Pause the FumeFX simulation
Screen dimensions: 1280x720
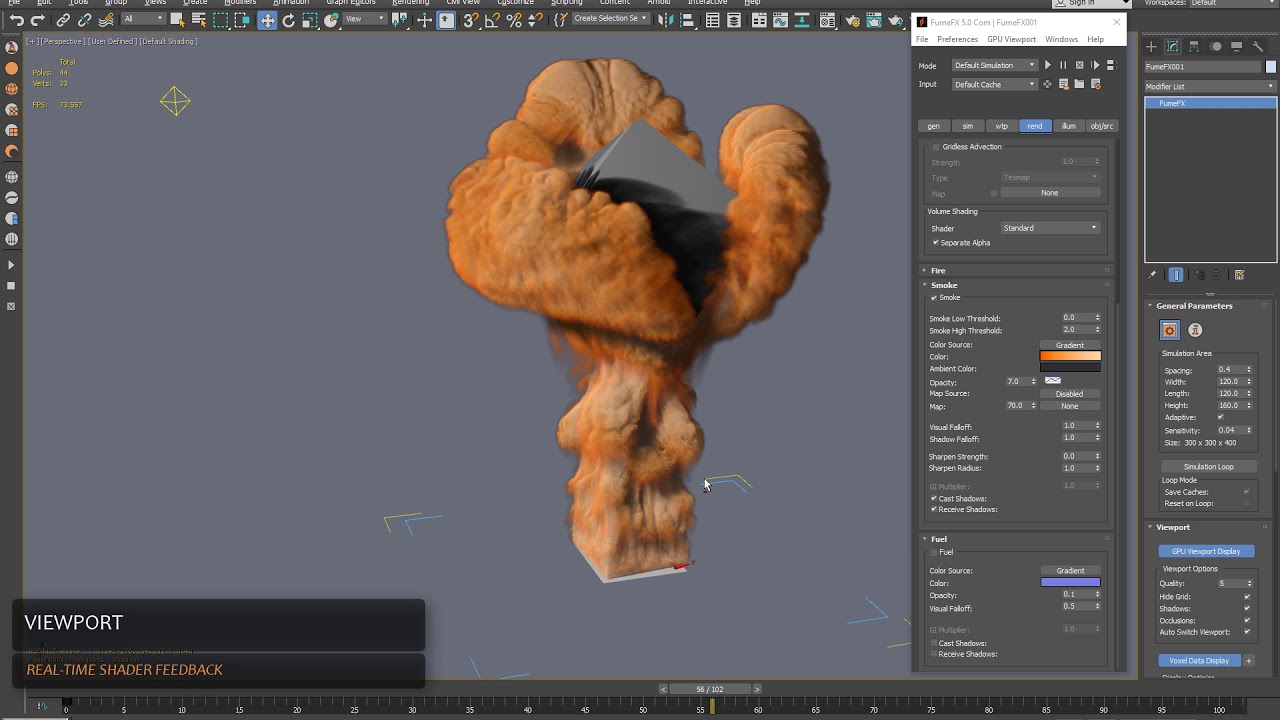1063,65
